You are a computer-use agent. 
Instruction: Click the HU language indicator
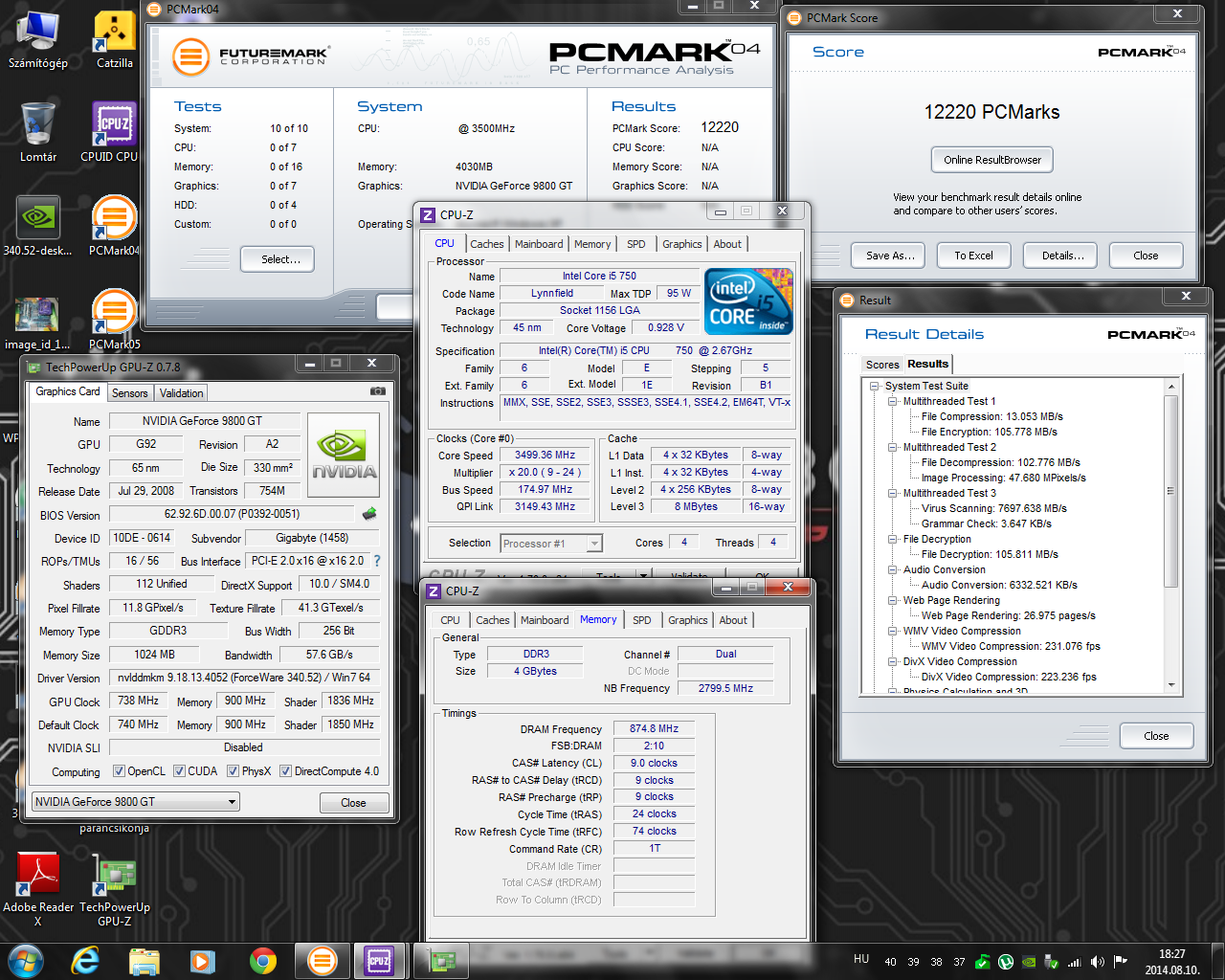coord(861,959)
